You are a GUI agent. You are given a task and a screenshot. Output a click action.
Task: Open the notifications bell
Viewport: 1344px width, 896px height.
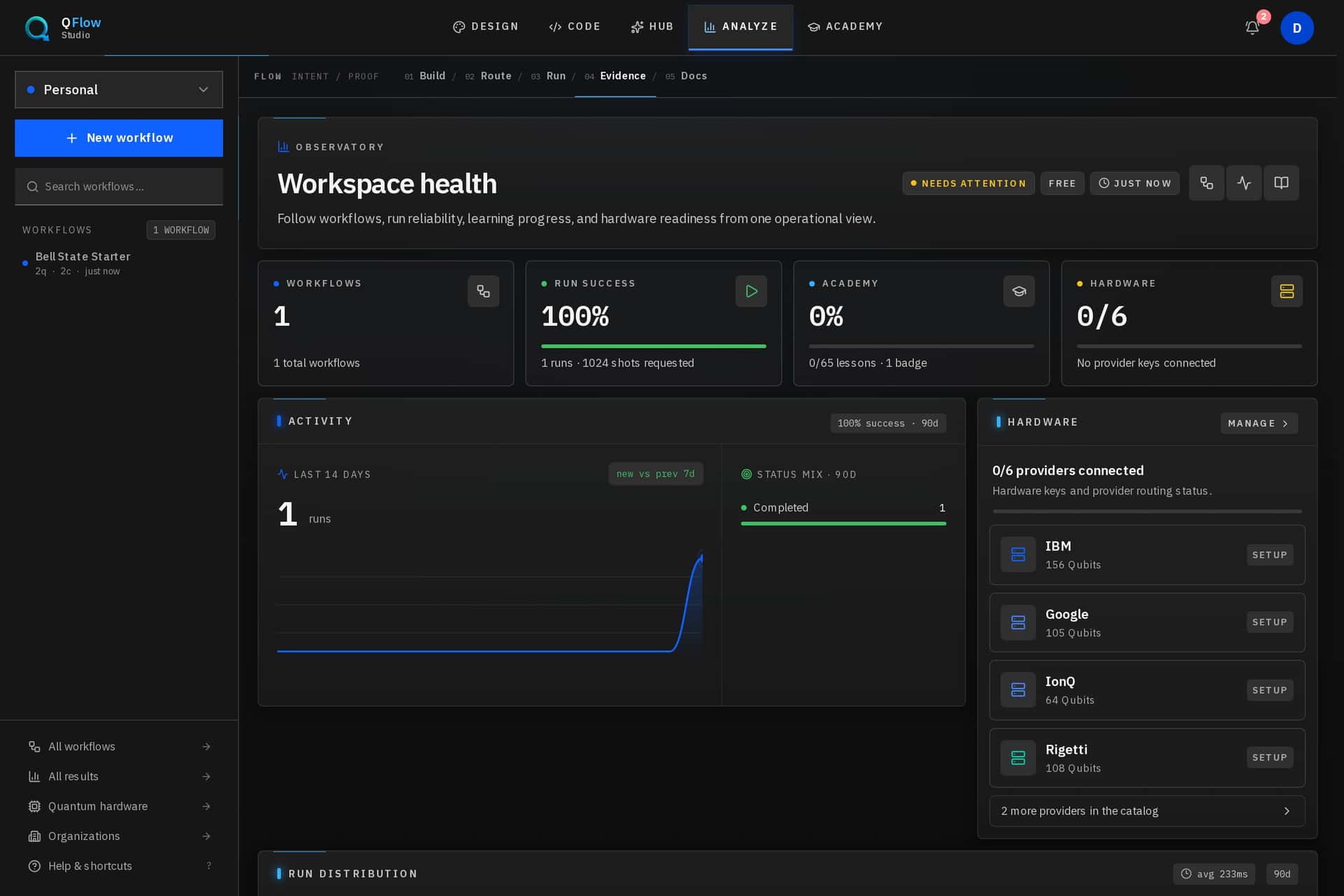point(1252,27)
